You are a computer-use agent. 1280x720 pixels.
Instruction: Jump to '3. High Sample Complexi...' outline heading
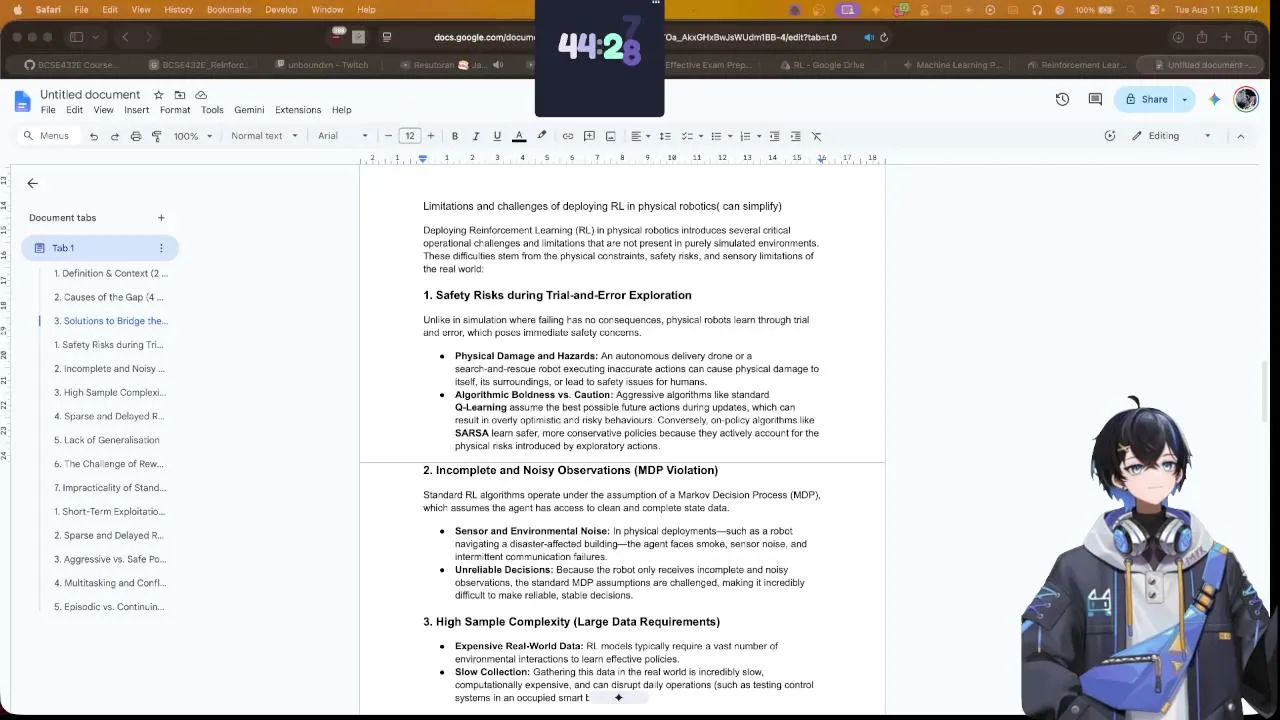(x=110, y=393)
